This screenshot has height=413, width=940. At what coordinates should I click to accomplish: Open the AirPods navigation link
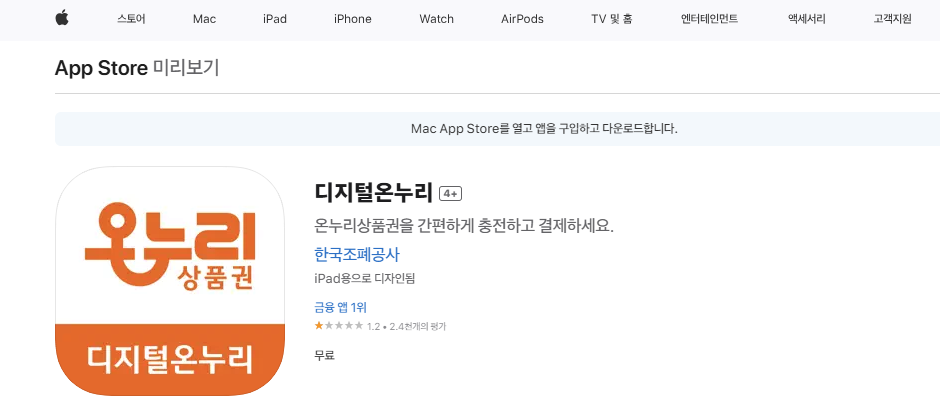click(522, 19)
